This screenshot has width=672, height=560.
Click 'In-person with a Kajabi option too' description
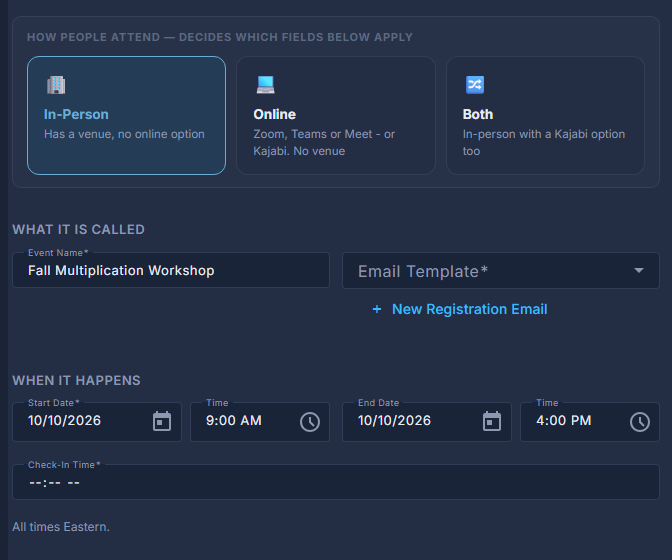pyautogui.click(x=544, y=142)
